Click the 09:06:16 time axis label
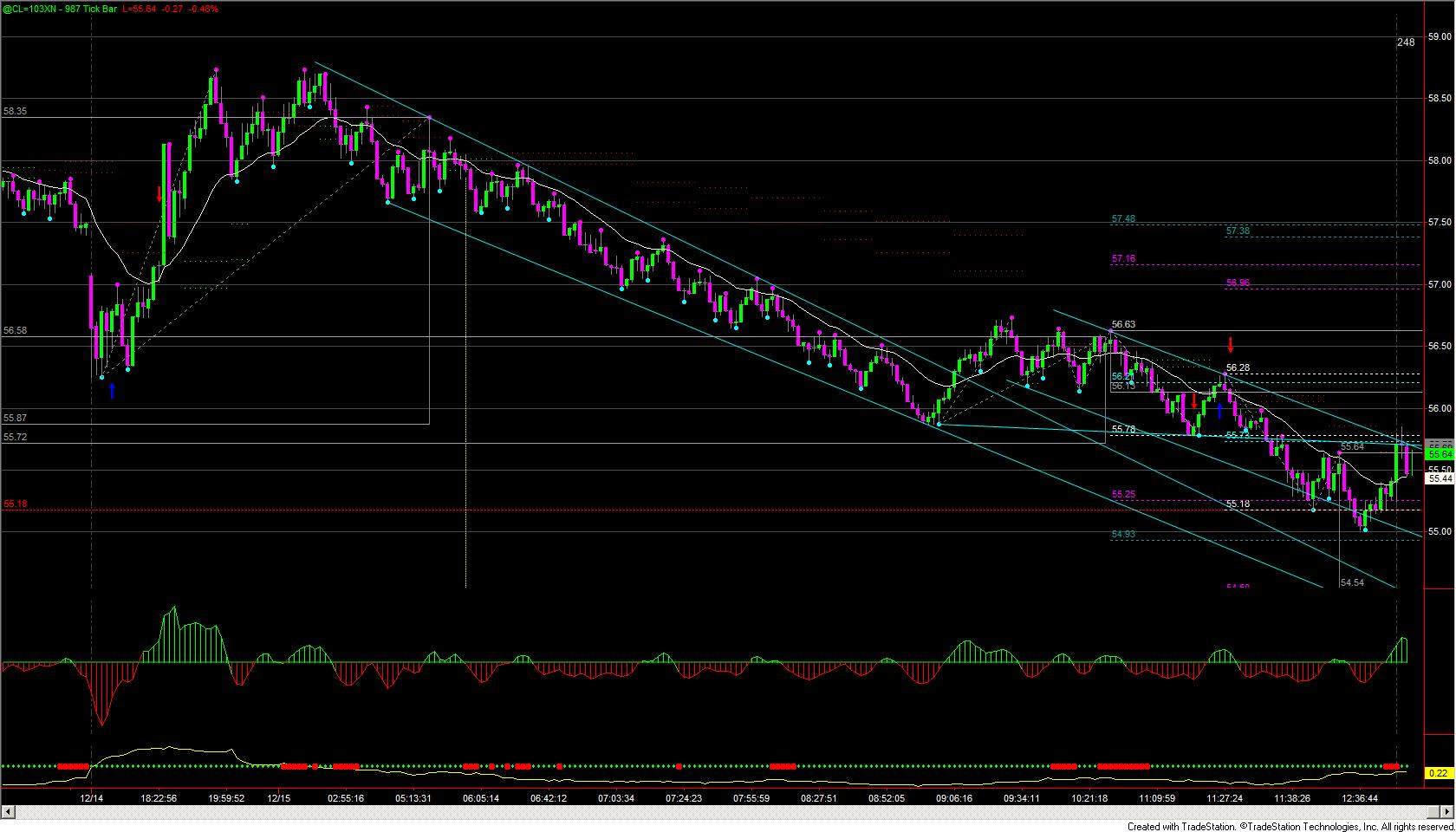 [x=953, y=797]
